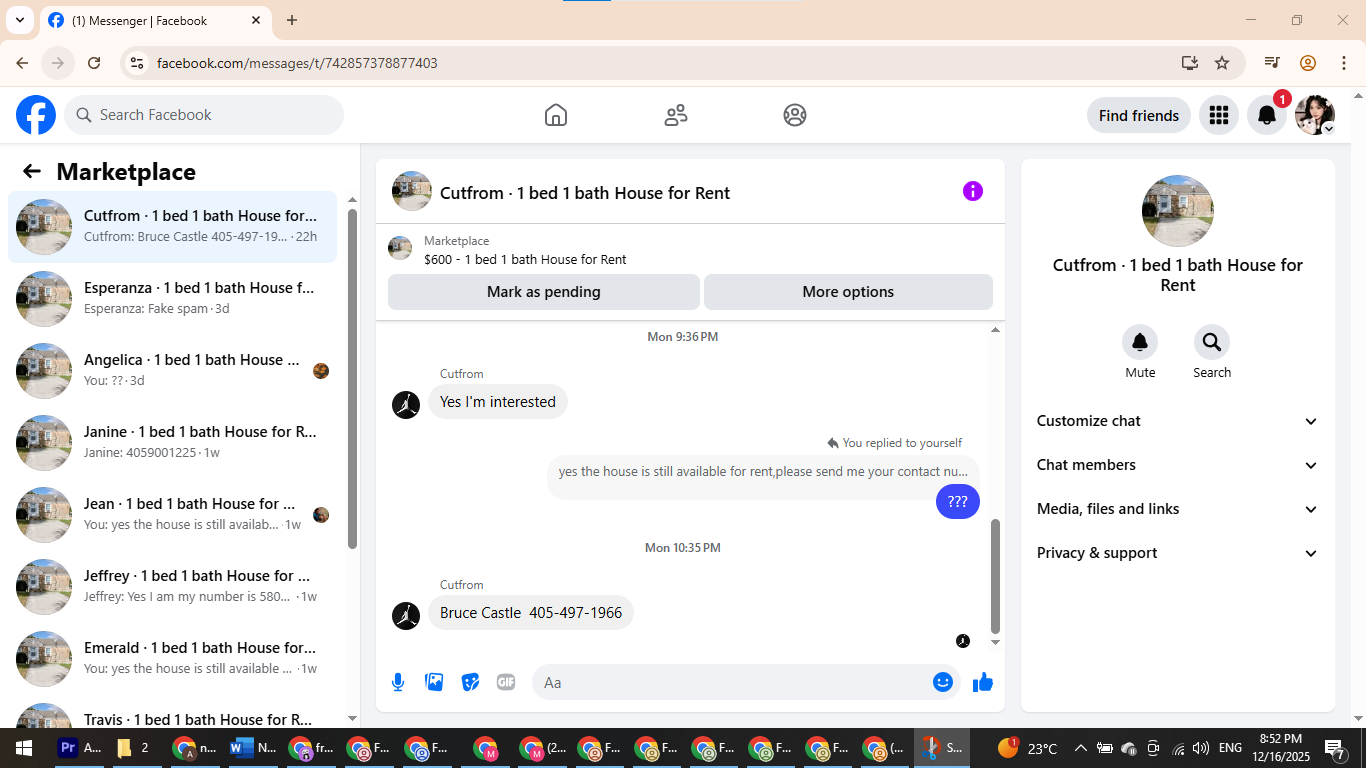The image size is (1366, 768).
Task: Open the notifications bell icon
Action: [1267, 115]
